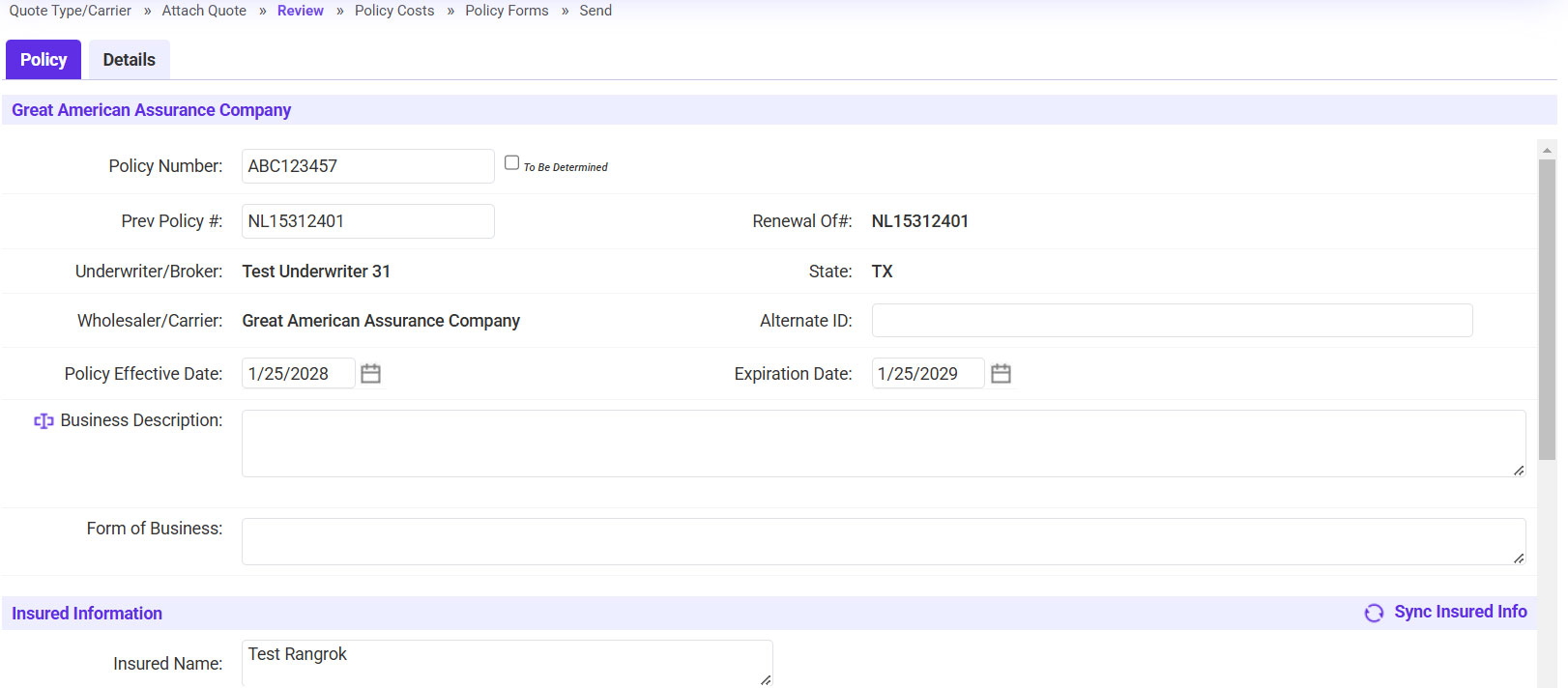Click the Expiration Date field

coord(928,374)
